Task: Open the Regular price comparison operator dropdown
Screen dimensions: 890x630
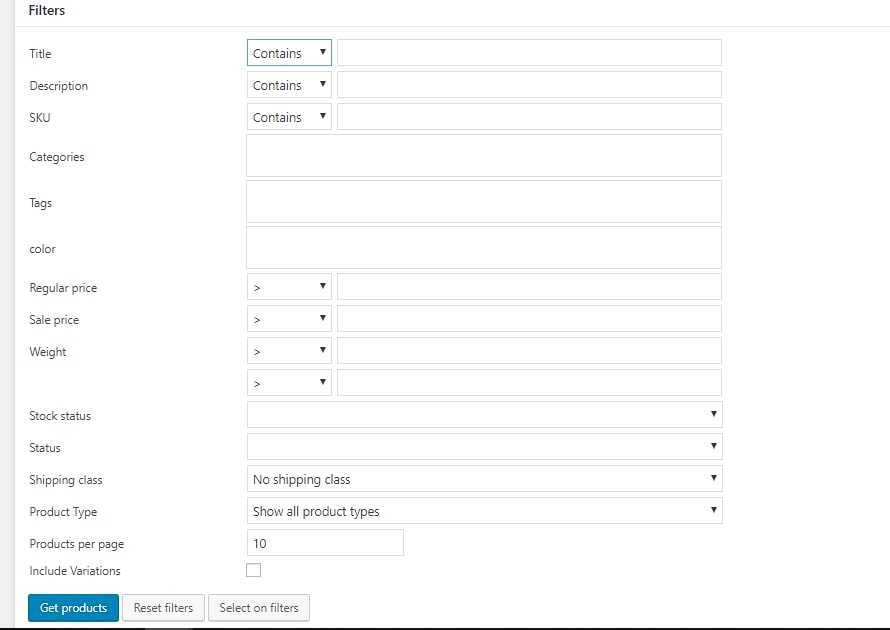Action: [289, 287]
